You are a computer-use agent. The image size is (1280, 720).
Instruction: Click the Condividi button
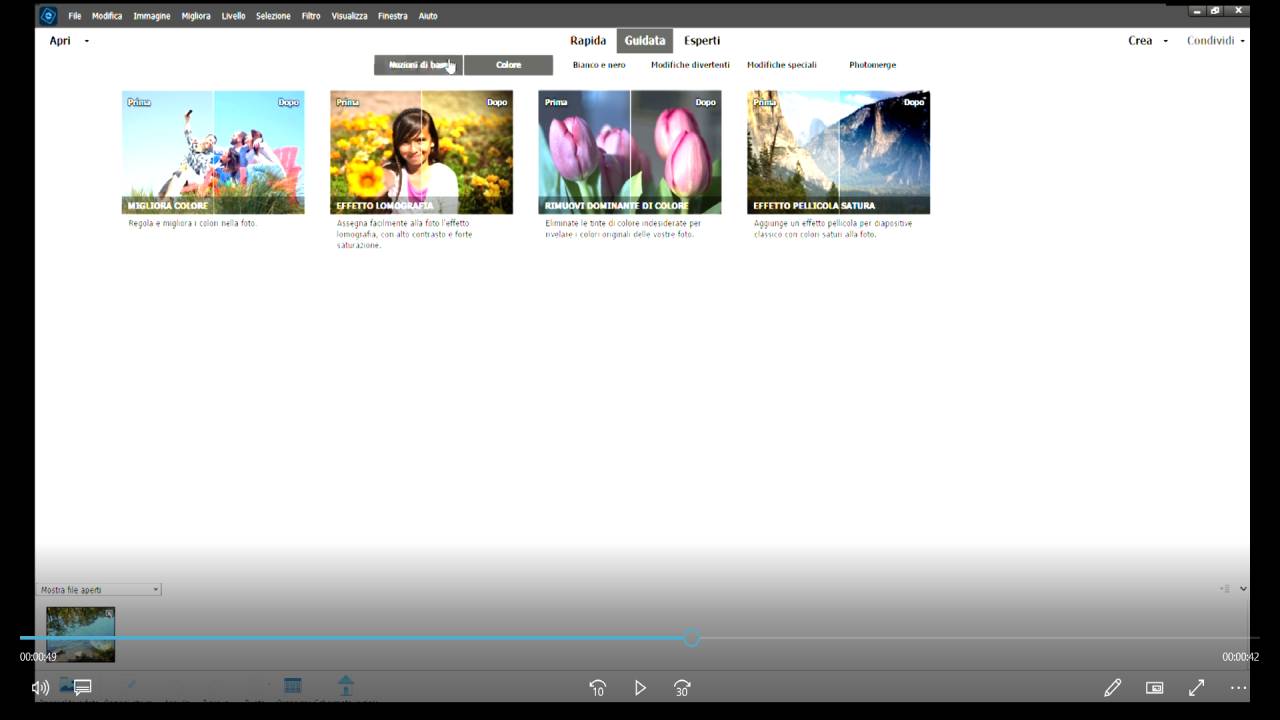(1210, 41)
